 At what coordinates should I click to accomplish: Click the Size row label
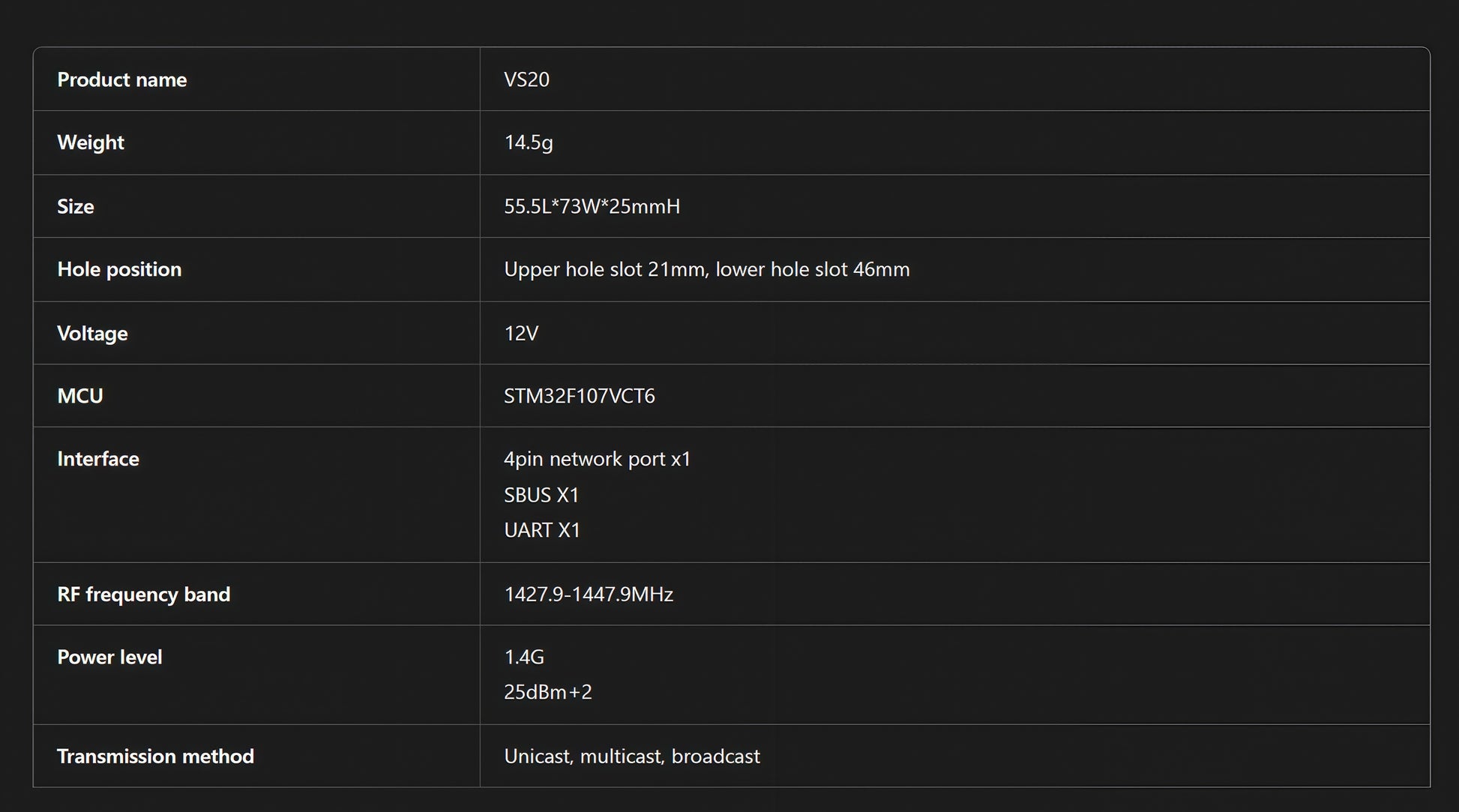(76, 206)
